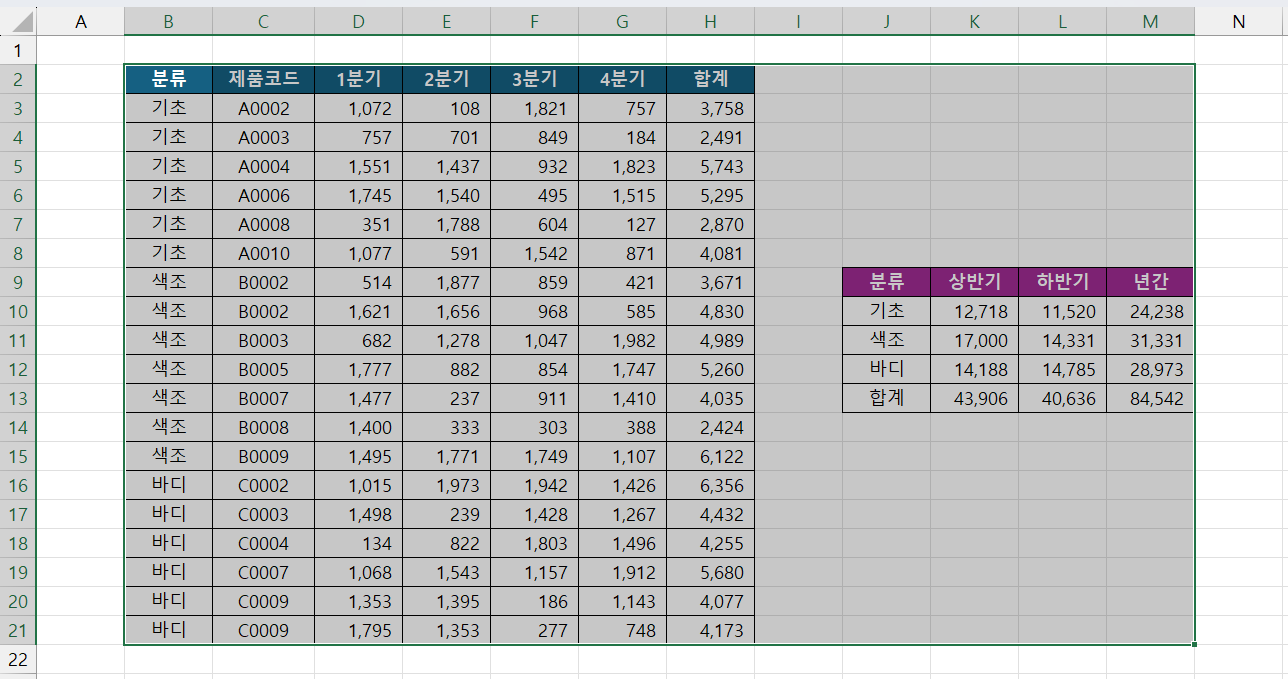Viewport: 1288px width, 679px height.
Task: Click the 1분기 header cell
Action: coord(358,79)
